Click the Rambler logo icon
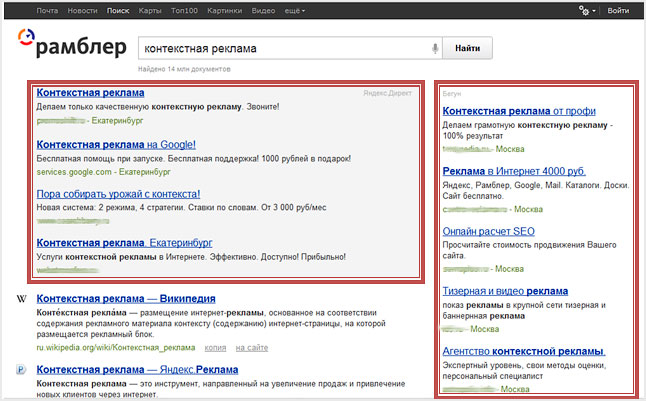Image resolution: width=646 pixels, height=401 pixels. (x=26, y=37)
